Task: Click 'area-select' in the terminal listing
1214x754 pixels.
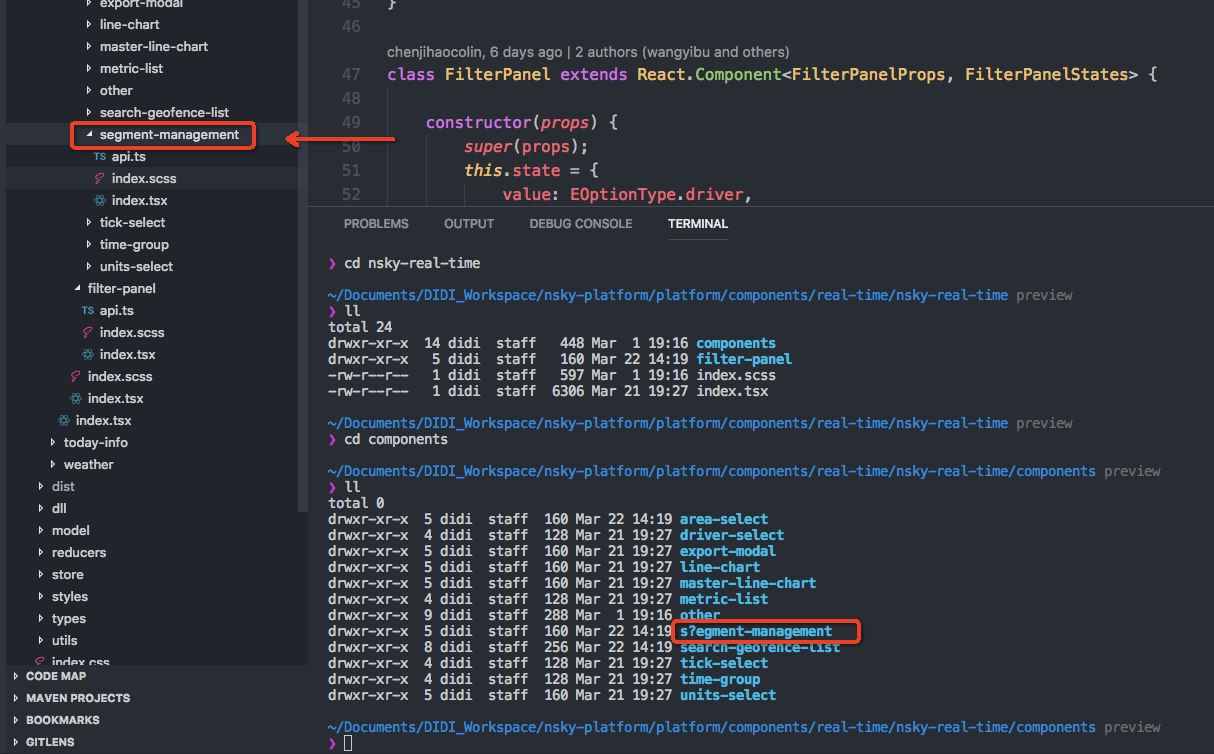Action: pos(724,519)
